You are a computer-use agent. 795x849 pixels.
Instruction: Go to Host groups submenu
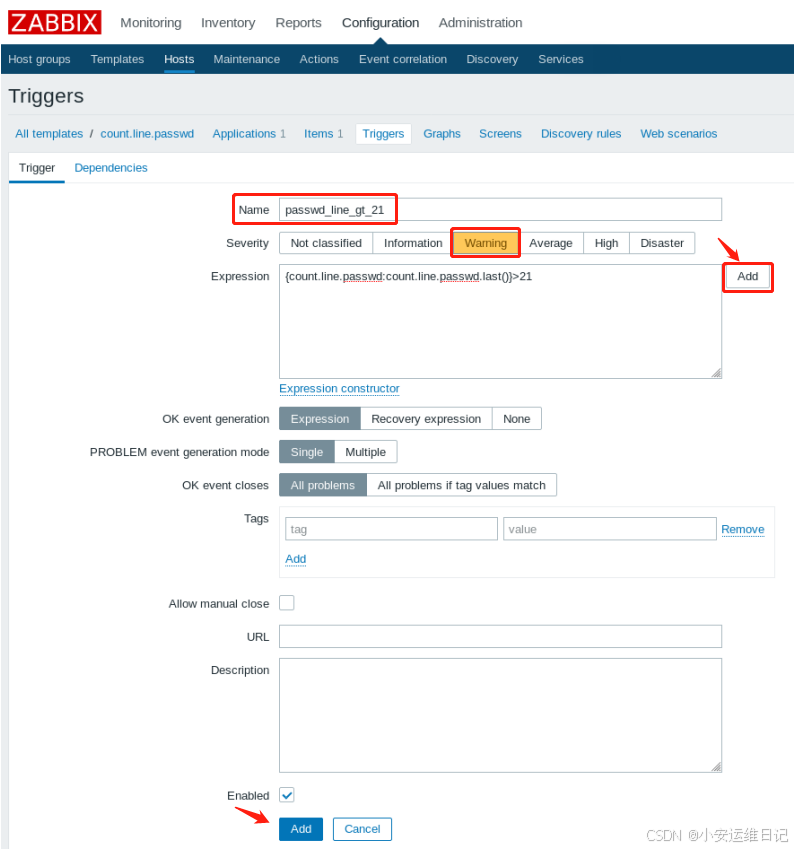click(x=39, y=59)
